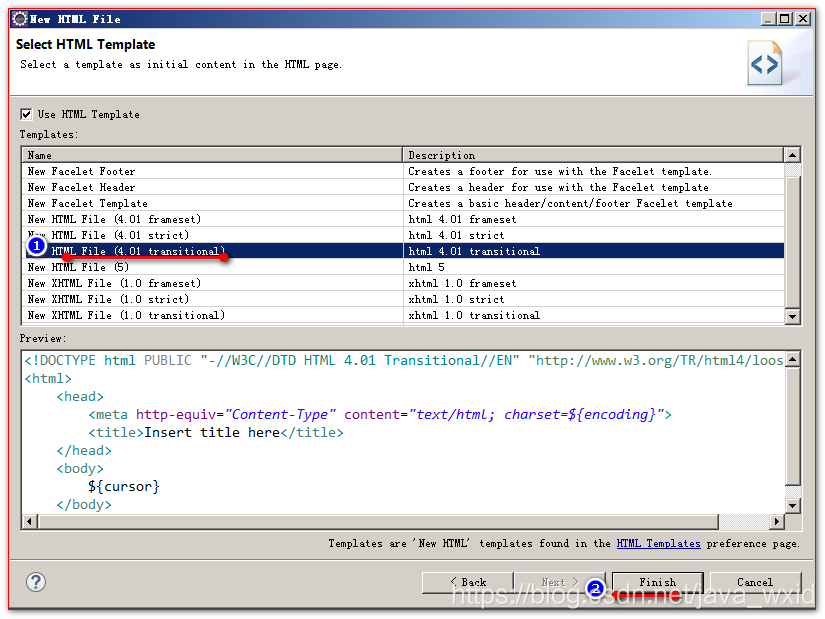Click the Name column header

click(x=213, y=155)
